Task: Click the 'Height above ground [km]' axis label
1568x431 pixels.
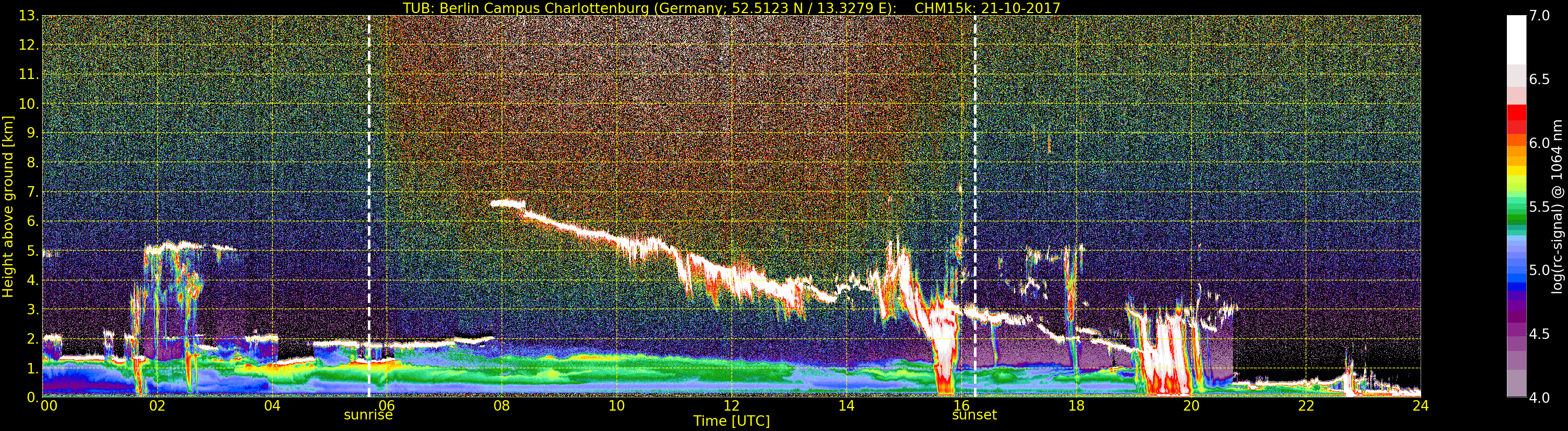Action: [8, 207]
